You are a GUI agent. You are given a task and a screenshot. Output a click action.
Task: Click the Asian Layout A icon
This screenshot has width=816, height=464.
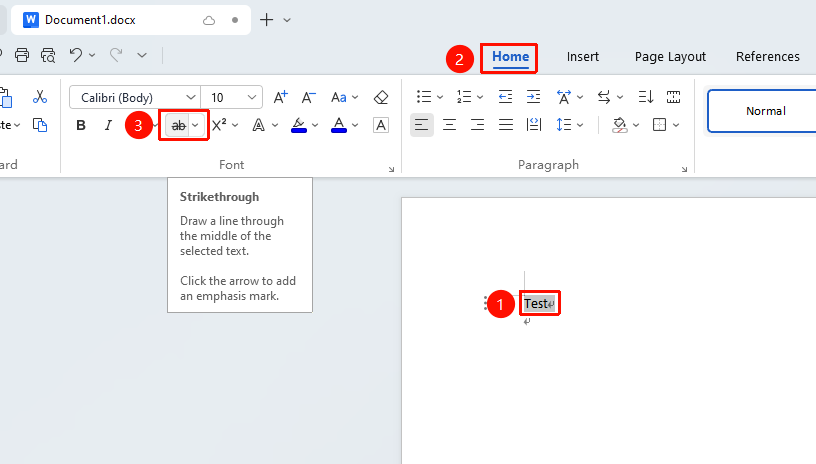point(564,97)
